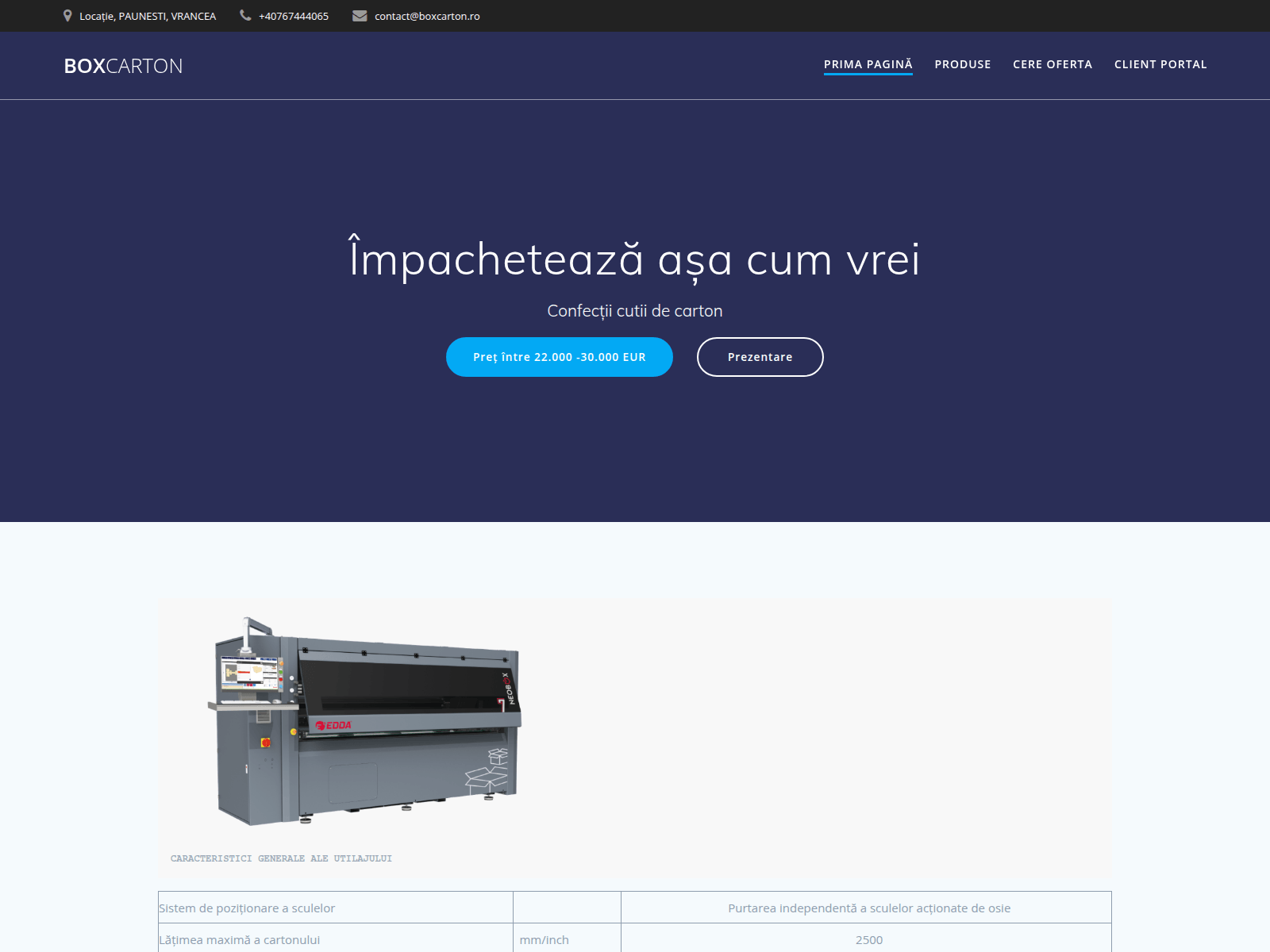Click the contact@boxcarton.ro email address
This screenshot has width=1270, height=952.
point(427,16)
